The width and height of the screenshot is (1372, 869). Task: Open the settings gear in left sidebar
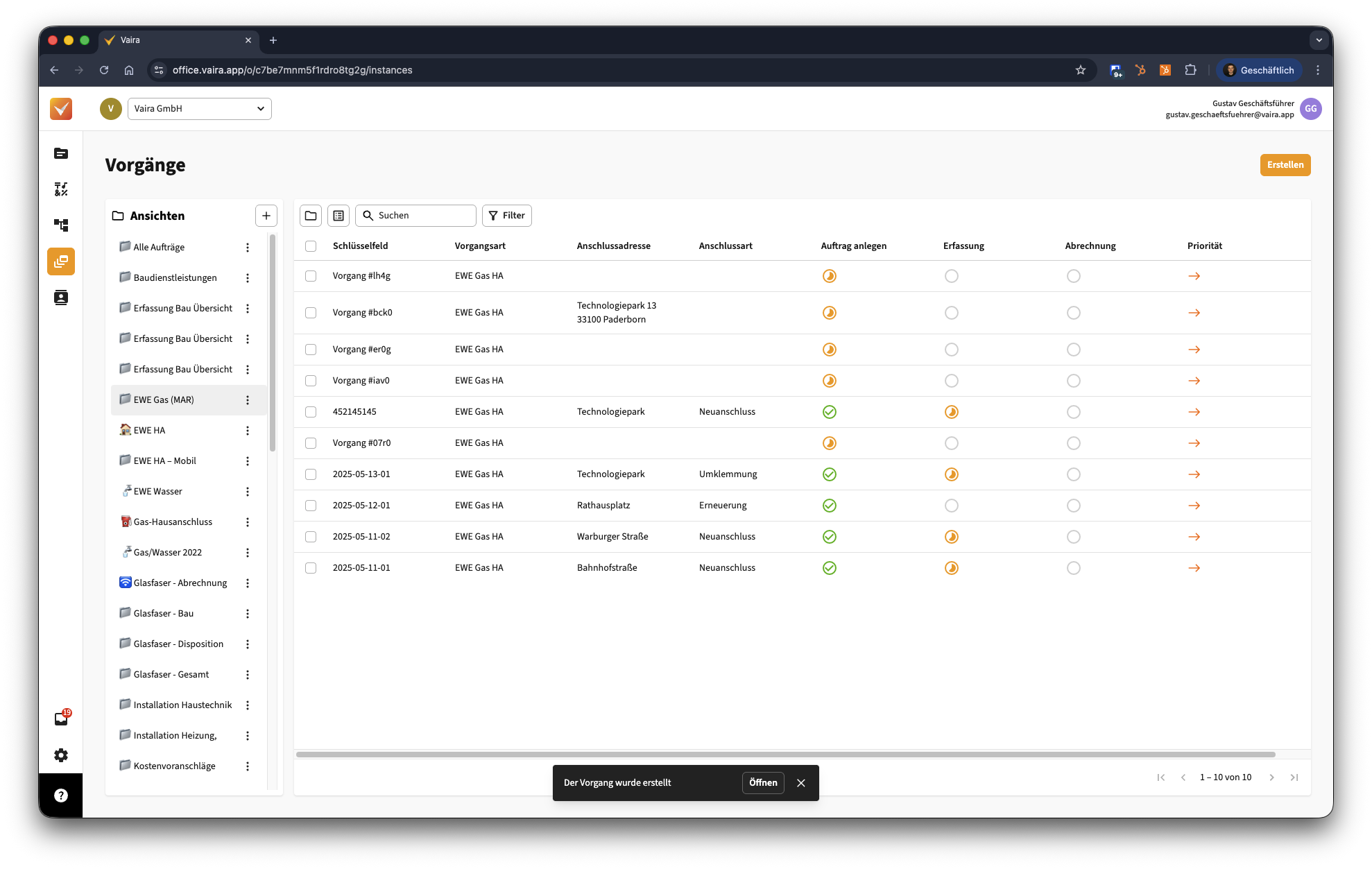[61, 755]
